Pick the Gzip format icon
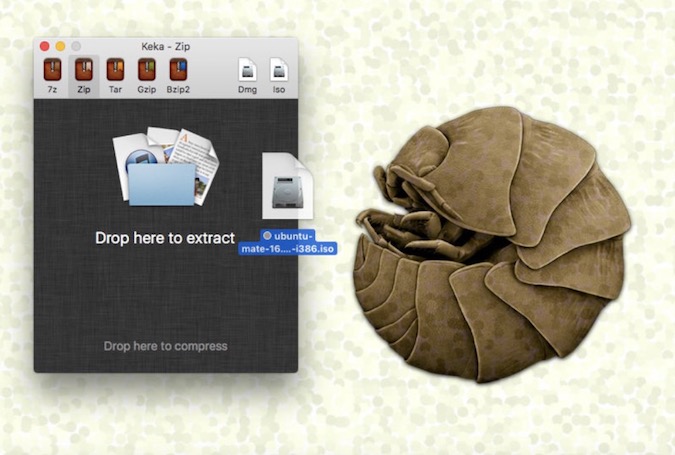The height and width of the screenshot is (455, 675). click(x=146, y=70)
